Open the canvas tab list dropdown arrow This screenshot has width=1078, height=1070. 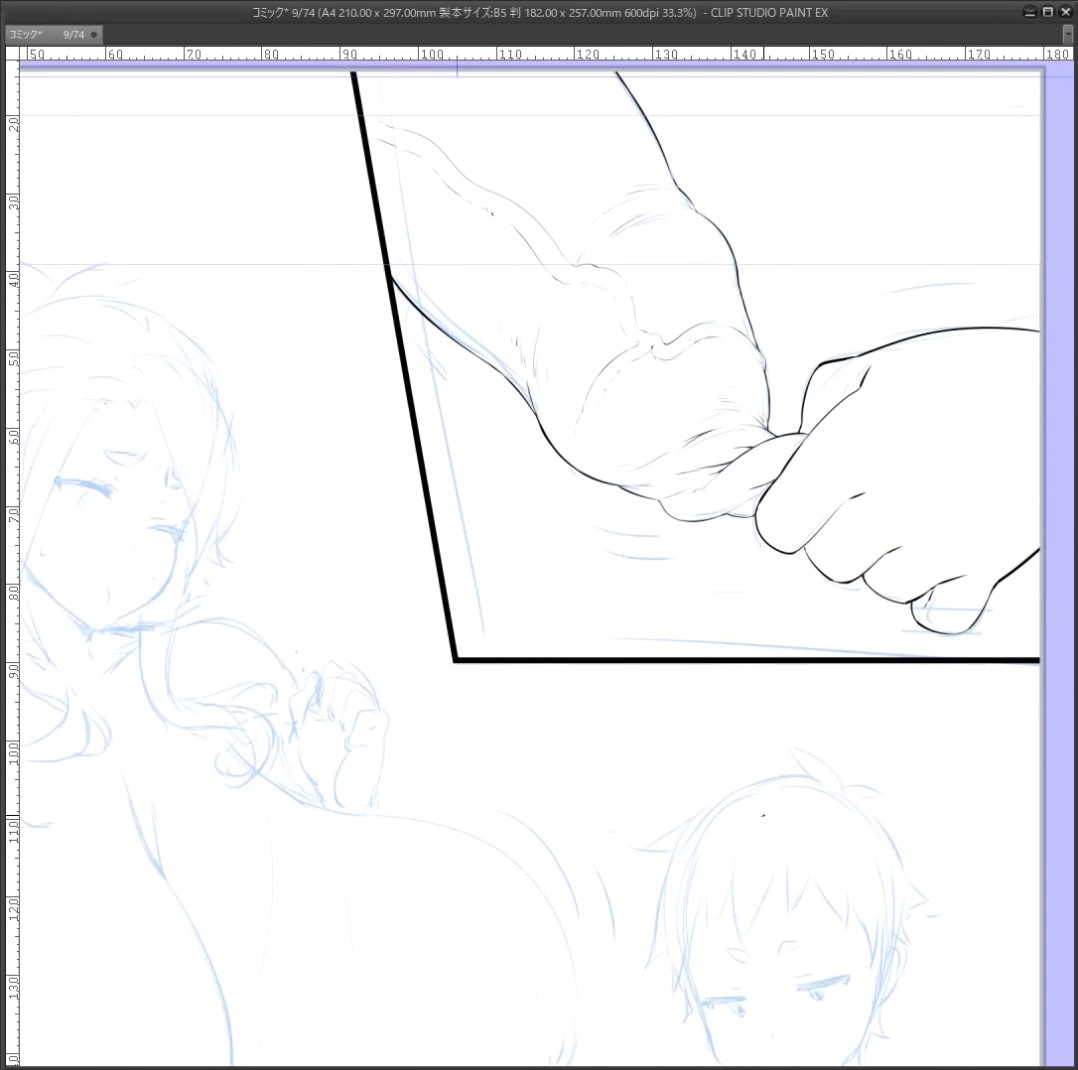(1068, 34)
